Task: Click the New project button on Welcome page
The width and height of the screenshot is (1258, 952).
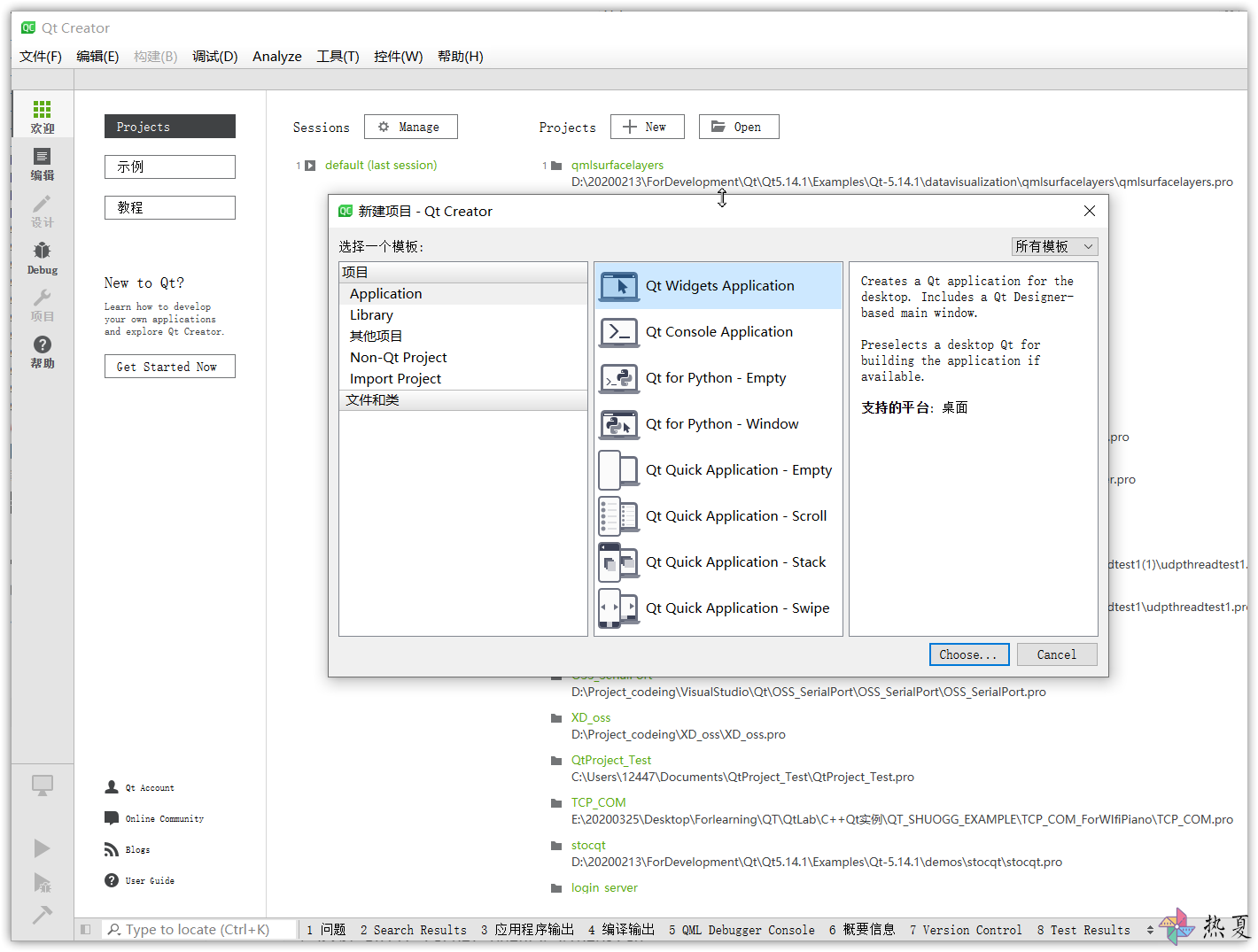Action: [647, 127]
